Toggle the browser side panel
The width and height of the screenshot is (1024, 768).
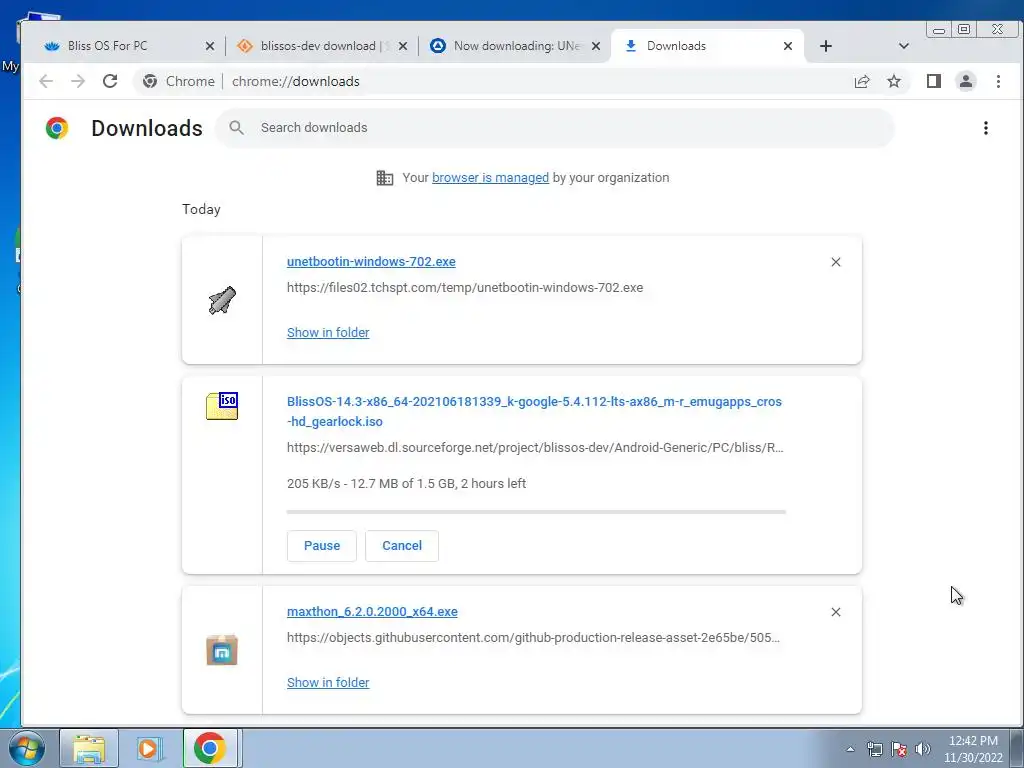pos(934,81)
